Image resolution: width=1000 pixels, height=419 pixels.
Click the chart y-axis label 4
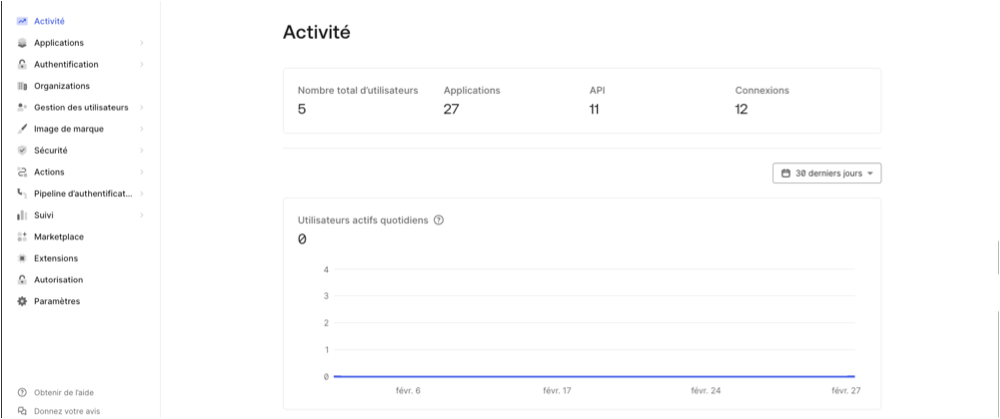(326, 269)
